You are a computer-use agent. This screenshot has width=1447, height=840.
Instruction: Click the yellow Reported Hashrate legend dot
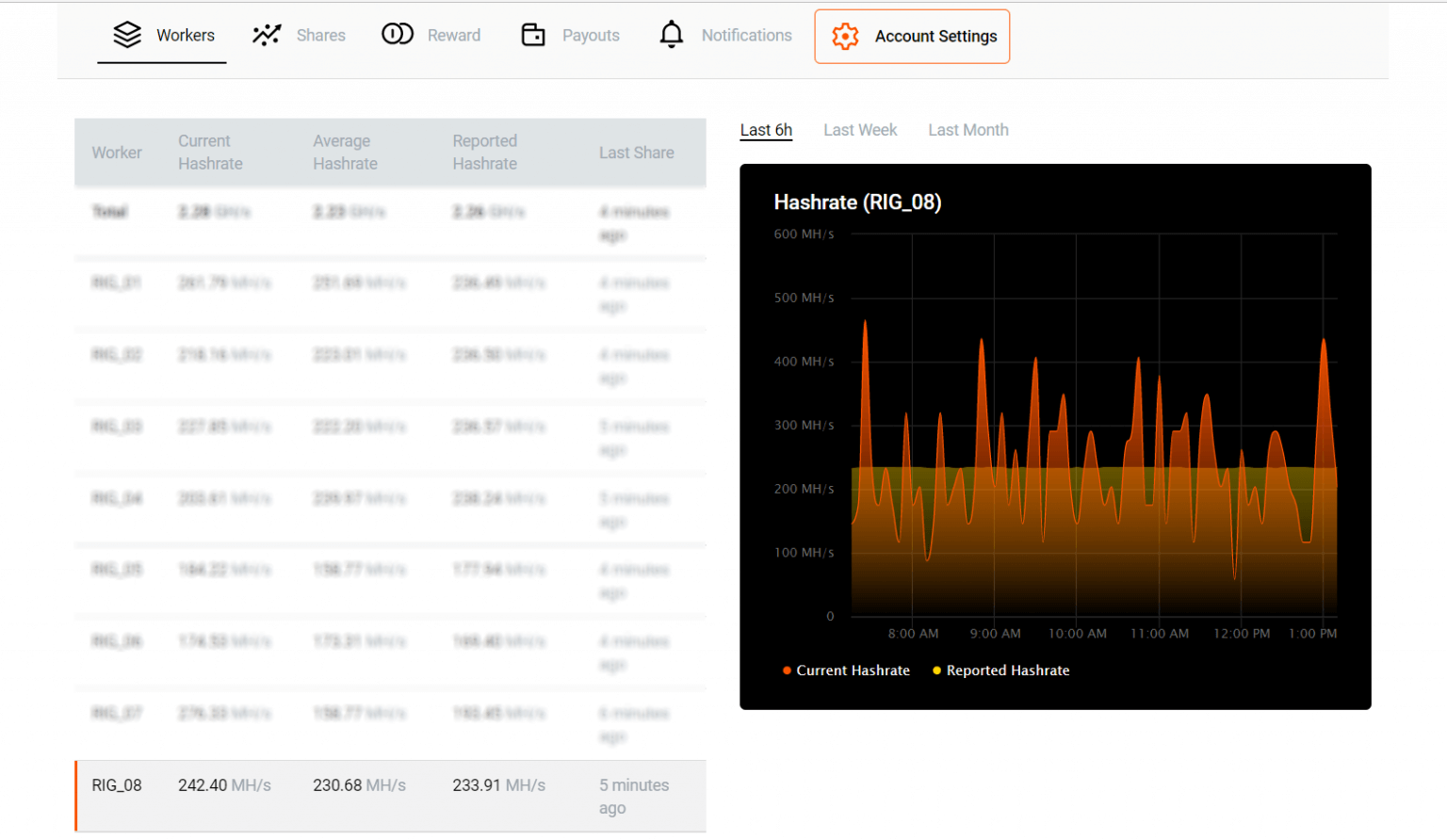coord(935,670)
